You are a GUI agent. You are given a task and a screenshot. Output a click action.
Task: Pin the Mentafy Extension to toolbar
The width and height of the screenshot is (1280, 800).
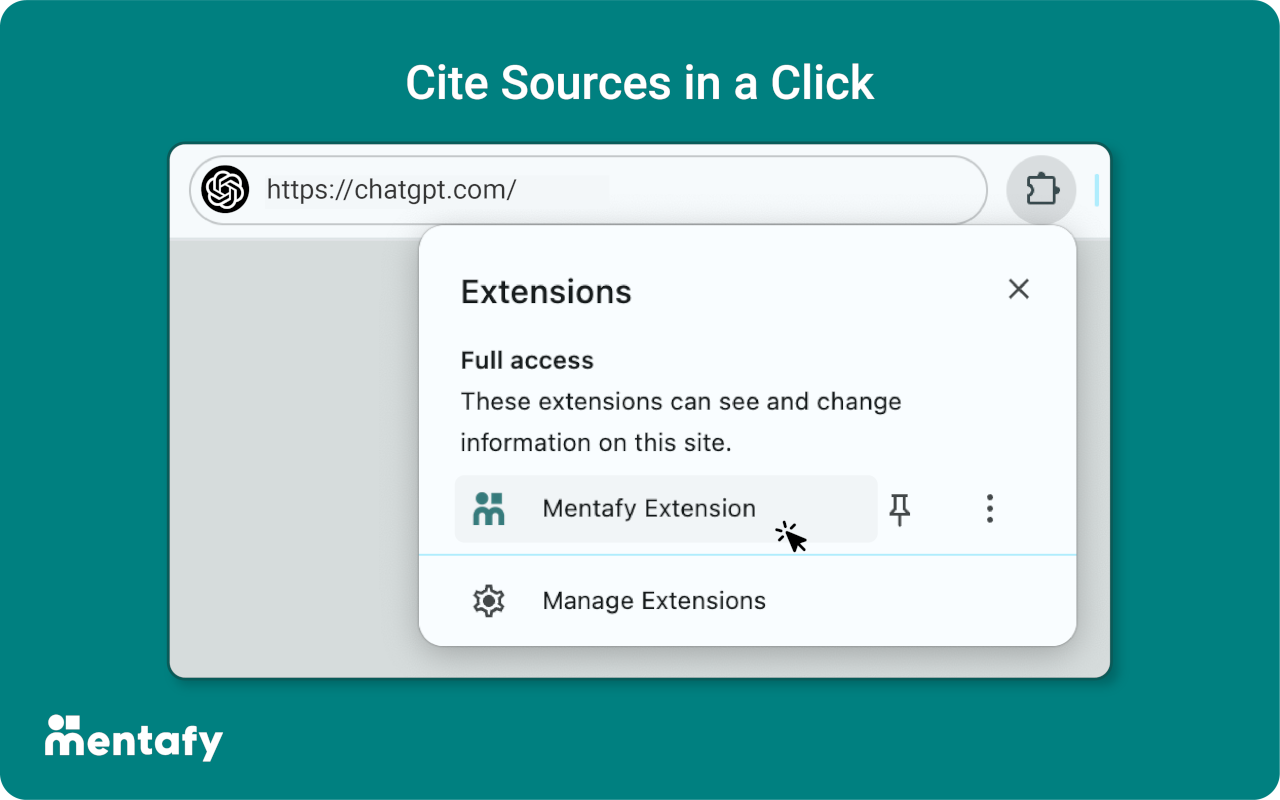[900, 509]
